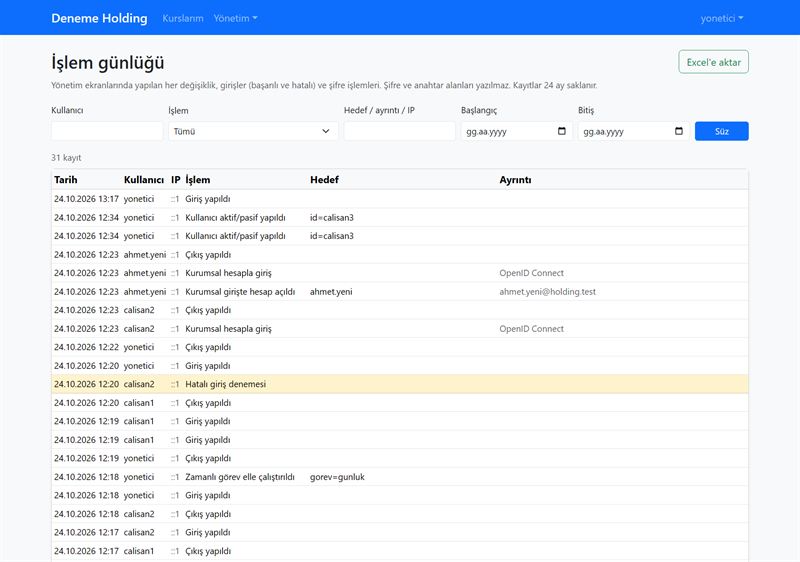Screen dimensions: 800x562
Task: Click 'Kurumsal hesapla giriş' in ahmet.yeni's row
Action: 229,273
